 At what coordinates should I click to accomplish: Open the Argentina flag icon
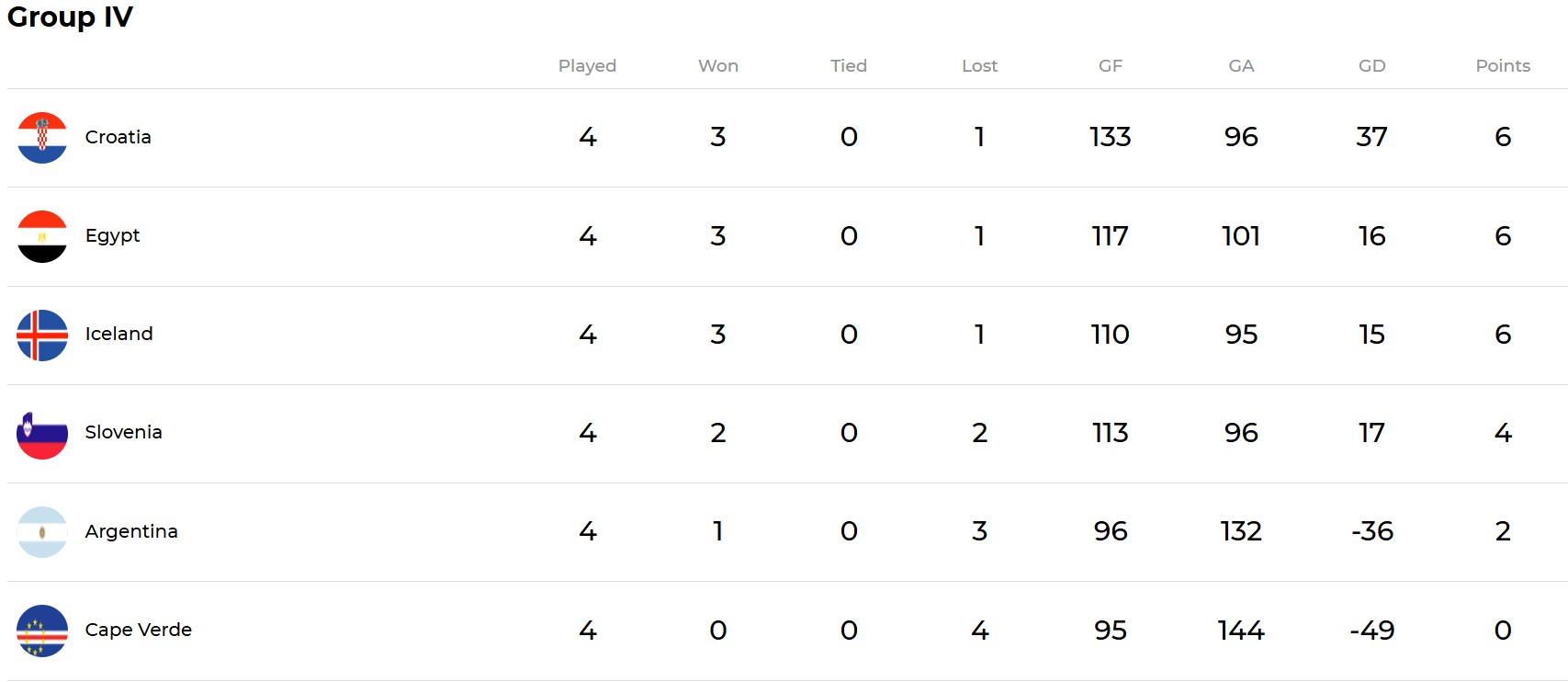point(42,531)
